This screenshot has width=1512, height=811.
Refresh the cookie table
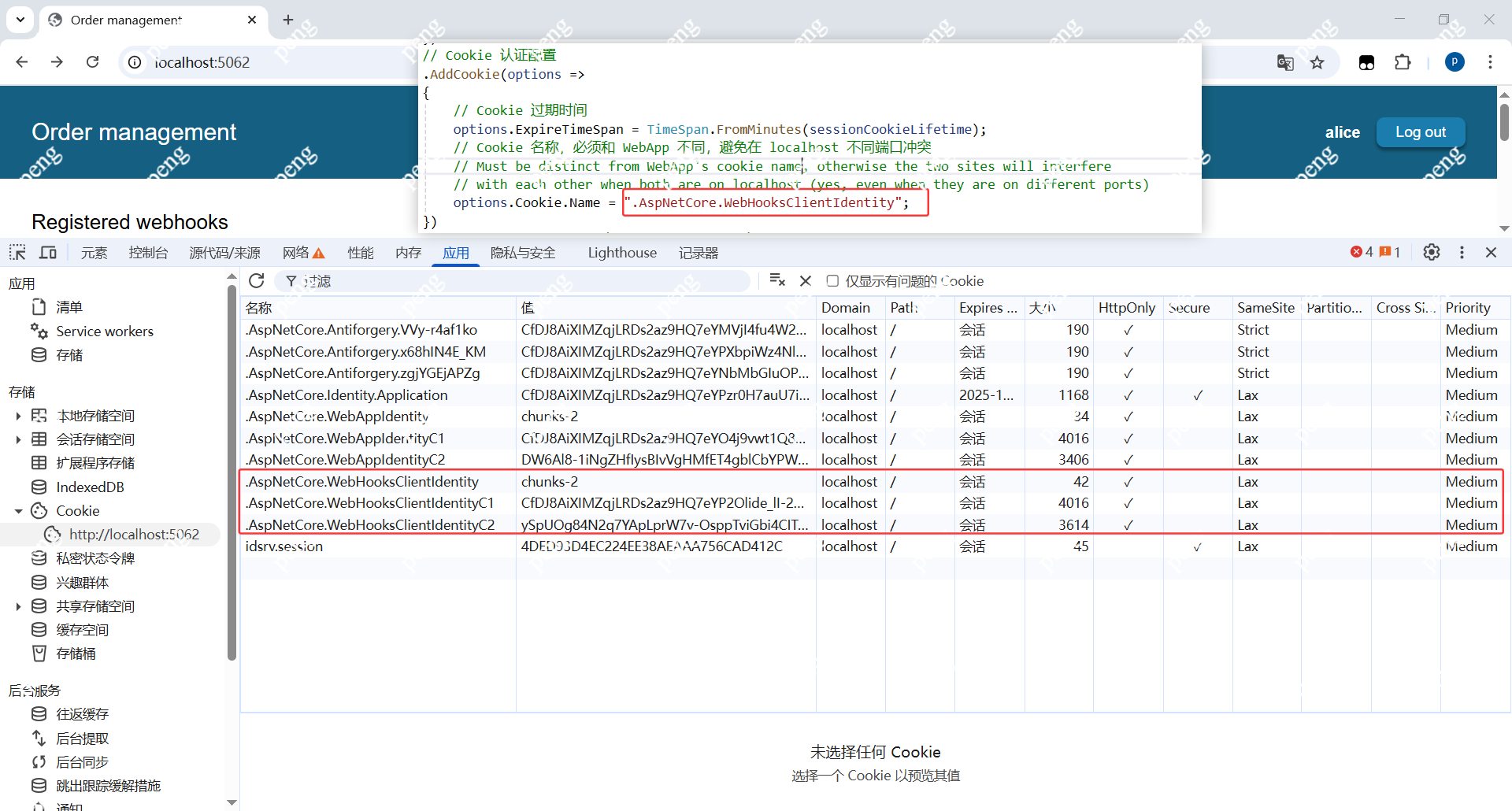(257, 281)
